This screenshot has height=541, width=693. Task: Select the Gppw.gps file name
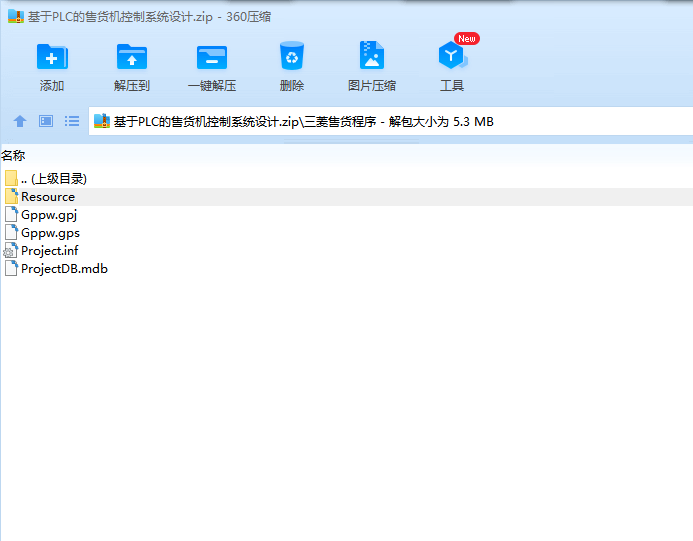[50, 233]
